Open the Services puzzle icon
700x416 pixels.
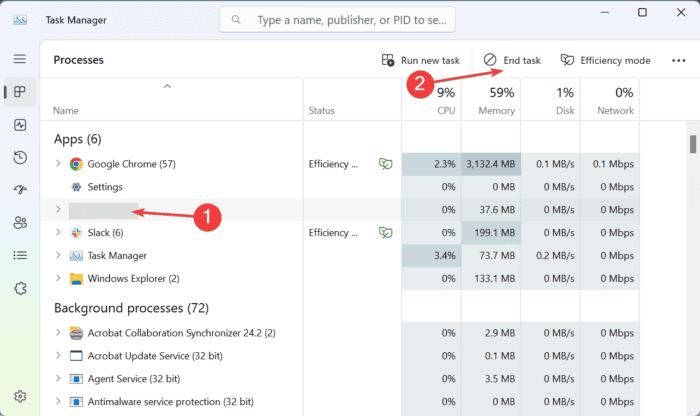[x=20, y=288]
